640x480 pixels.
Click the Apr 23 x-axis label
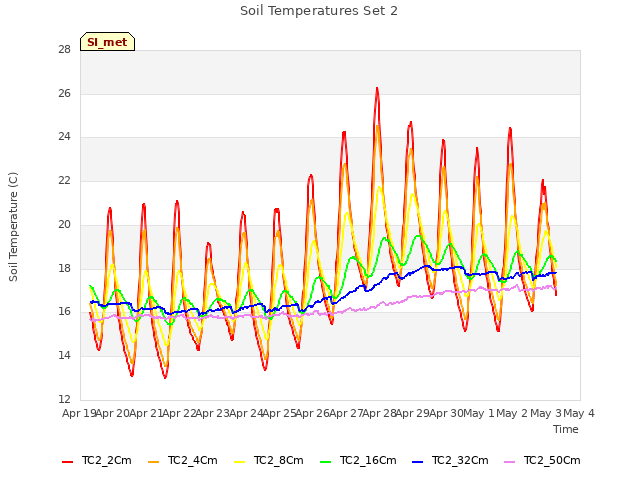(213, 413)
